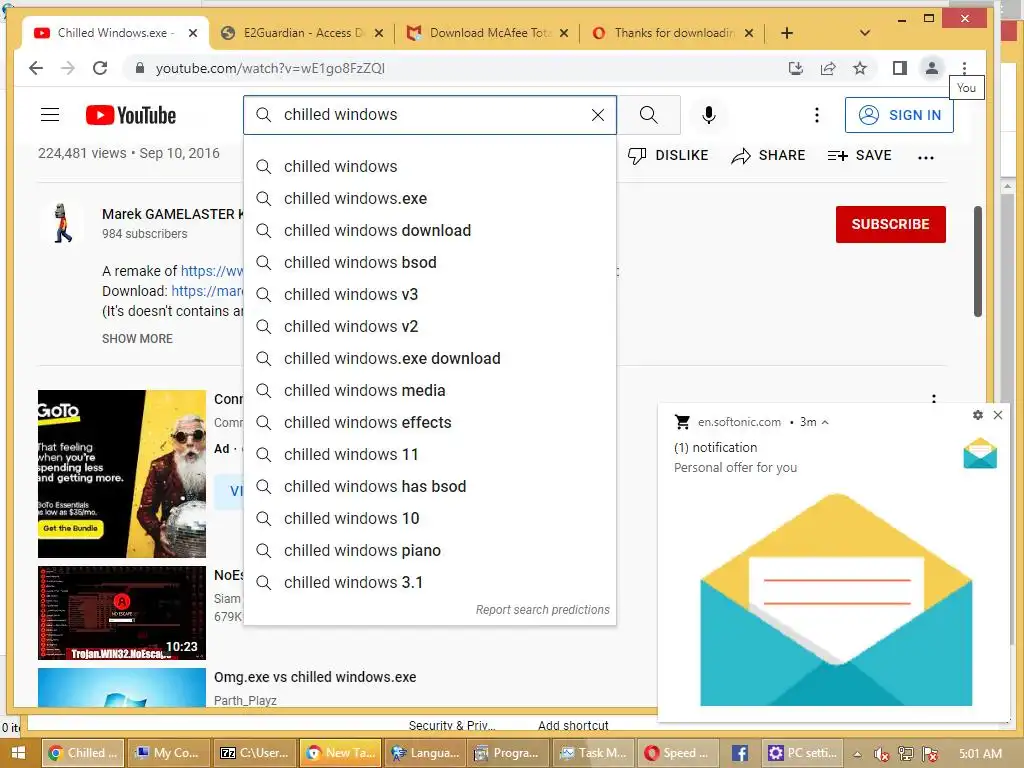The width and height of the screenshot is (1024, 768).
Task: Click the SIGN IN button
Action: click(899, 115)
